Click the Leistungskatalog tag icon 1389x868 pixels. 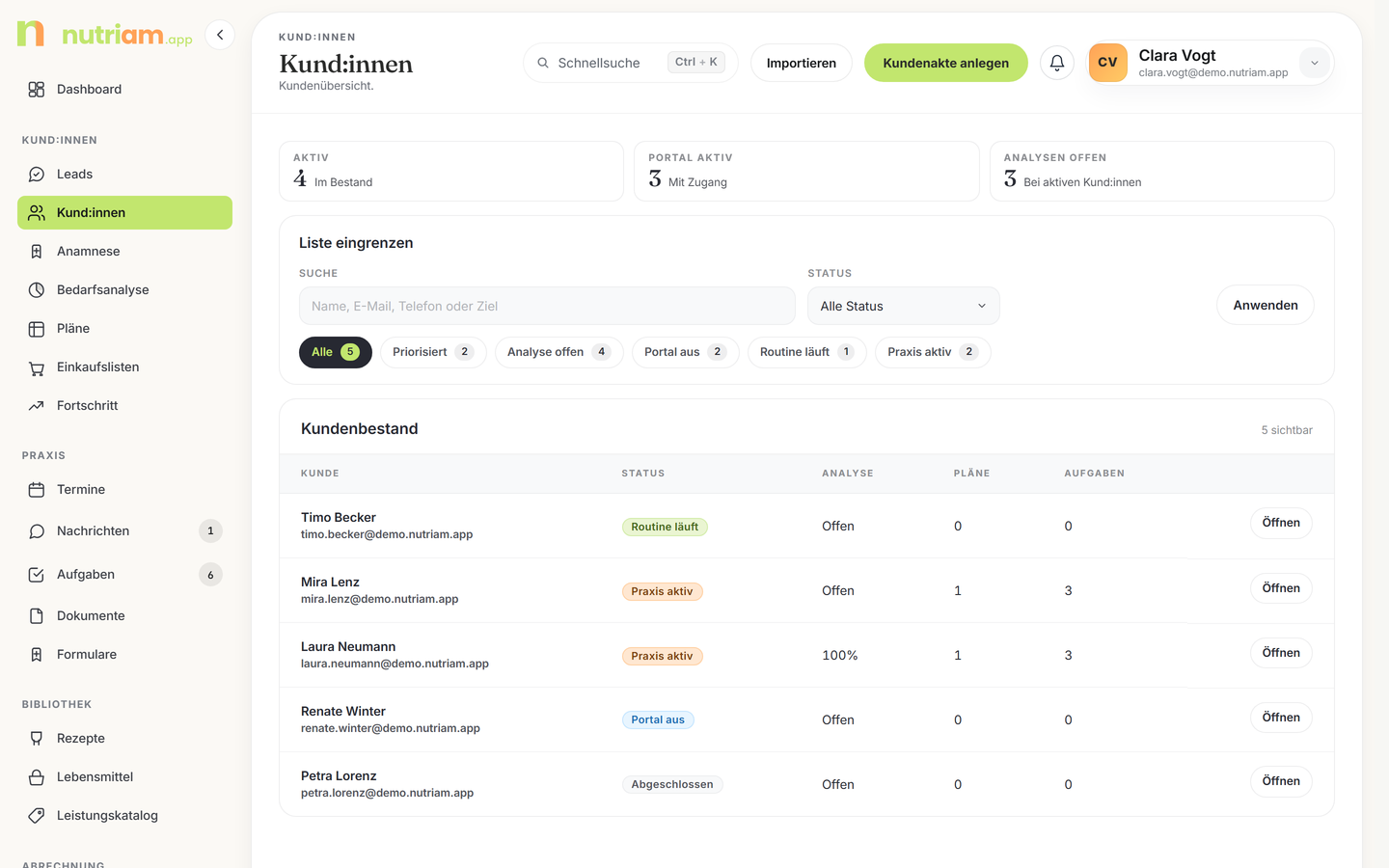coord(37,816)
